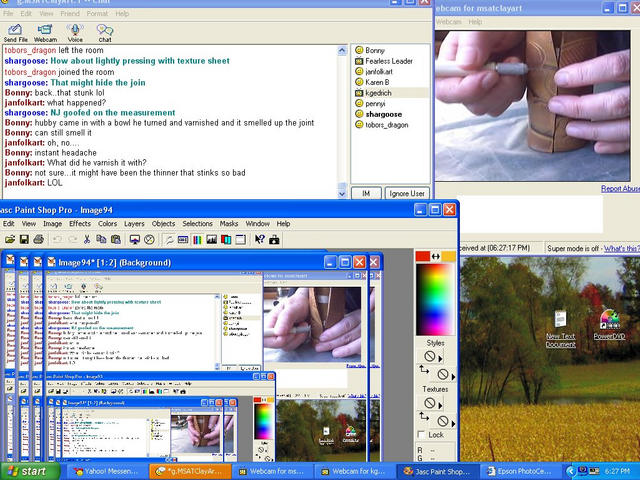This screenshot has height=480, width=640.
Task: Open the Objects menu
Action: tap(163, 224)
